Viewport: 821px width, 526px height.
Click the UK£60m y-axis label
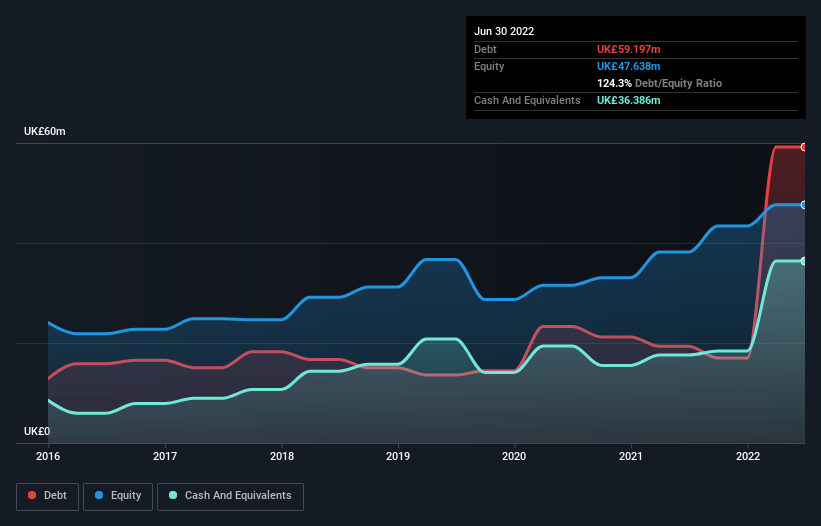(x=45, y=131)
